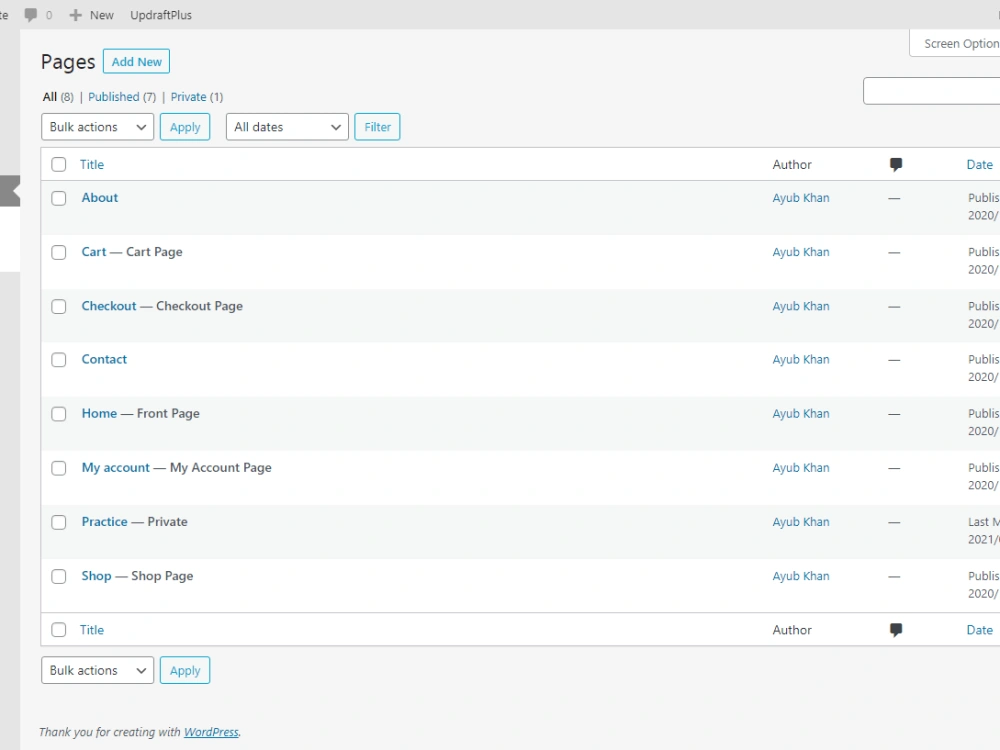Screen dimensions: 1000x750
Task: Click author Ayub Khan in Practice row
Action: pos(801,522)
